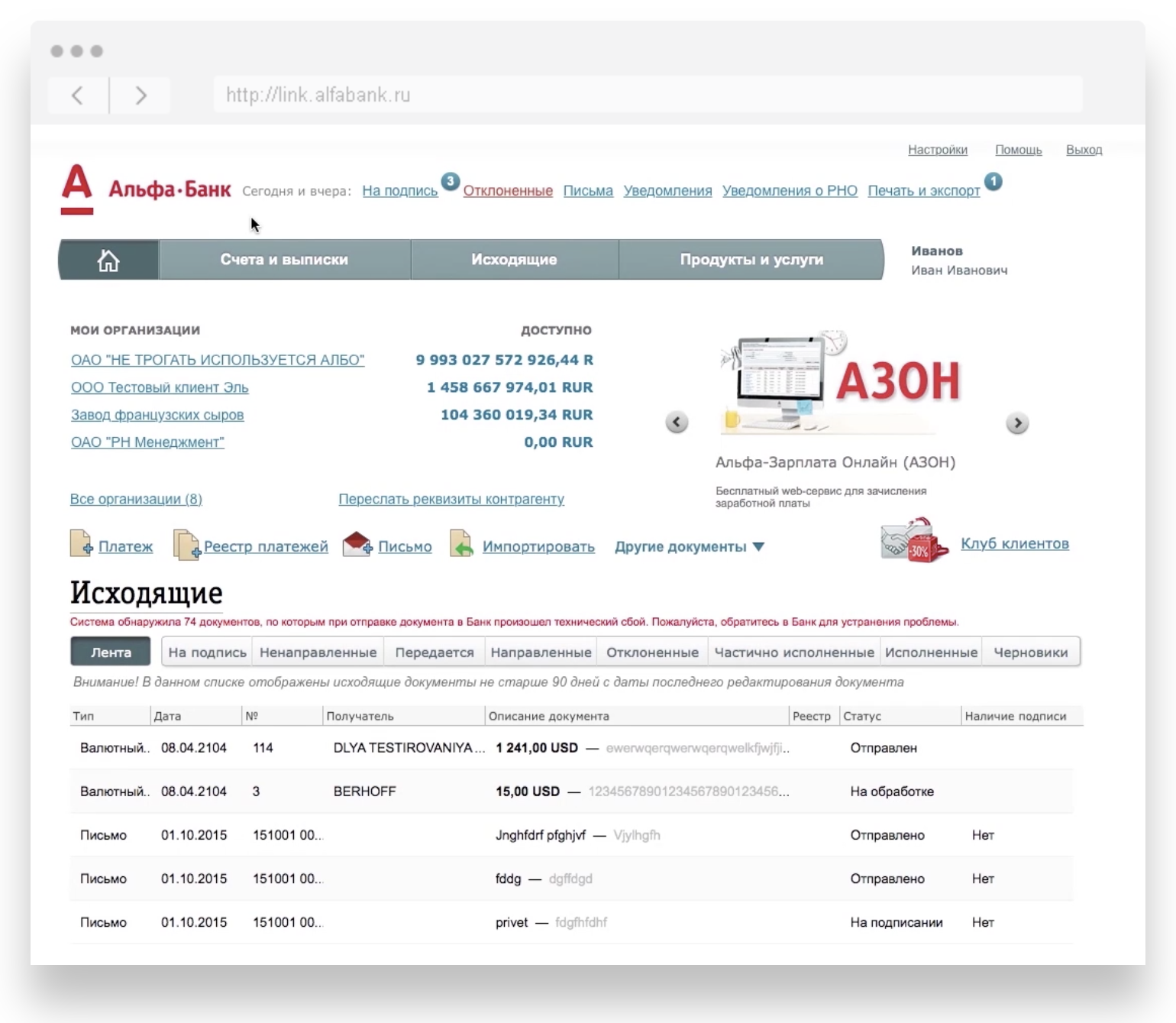The height and width of the screenshot is (1023, 1176).
Task: Click the Выход logout link
Action: click(1084, 150)
